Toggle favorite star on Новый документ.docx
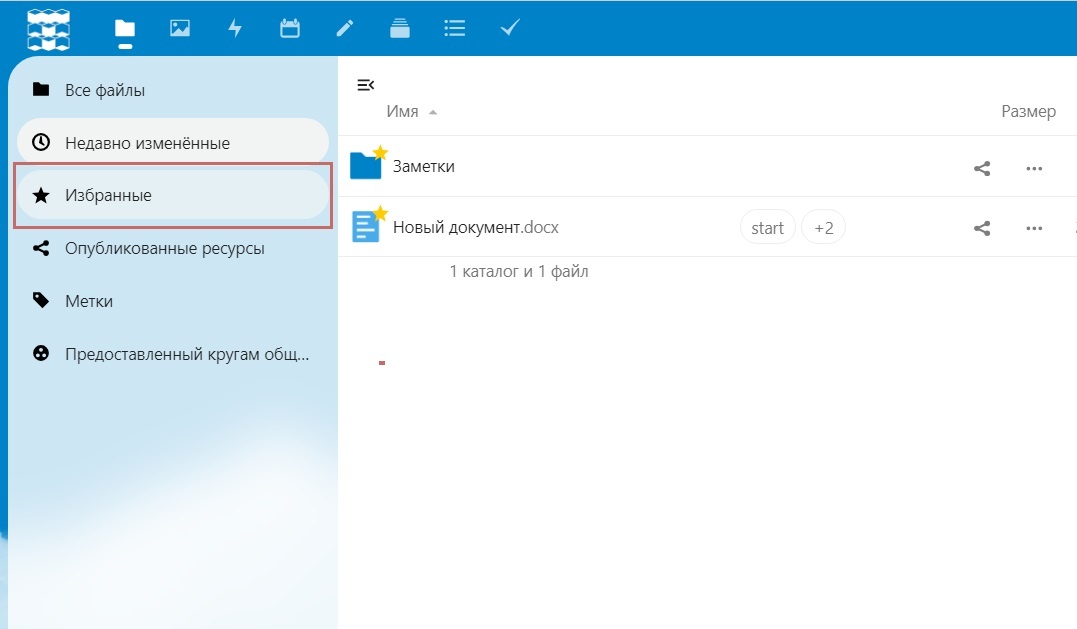The image size is (1077, 629). (x=380, y=213)
